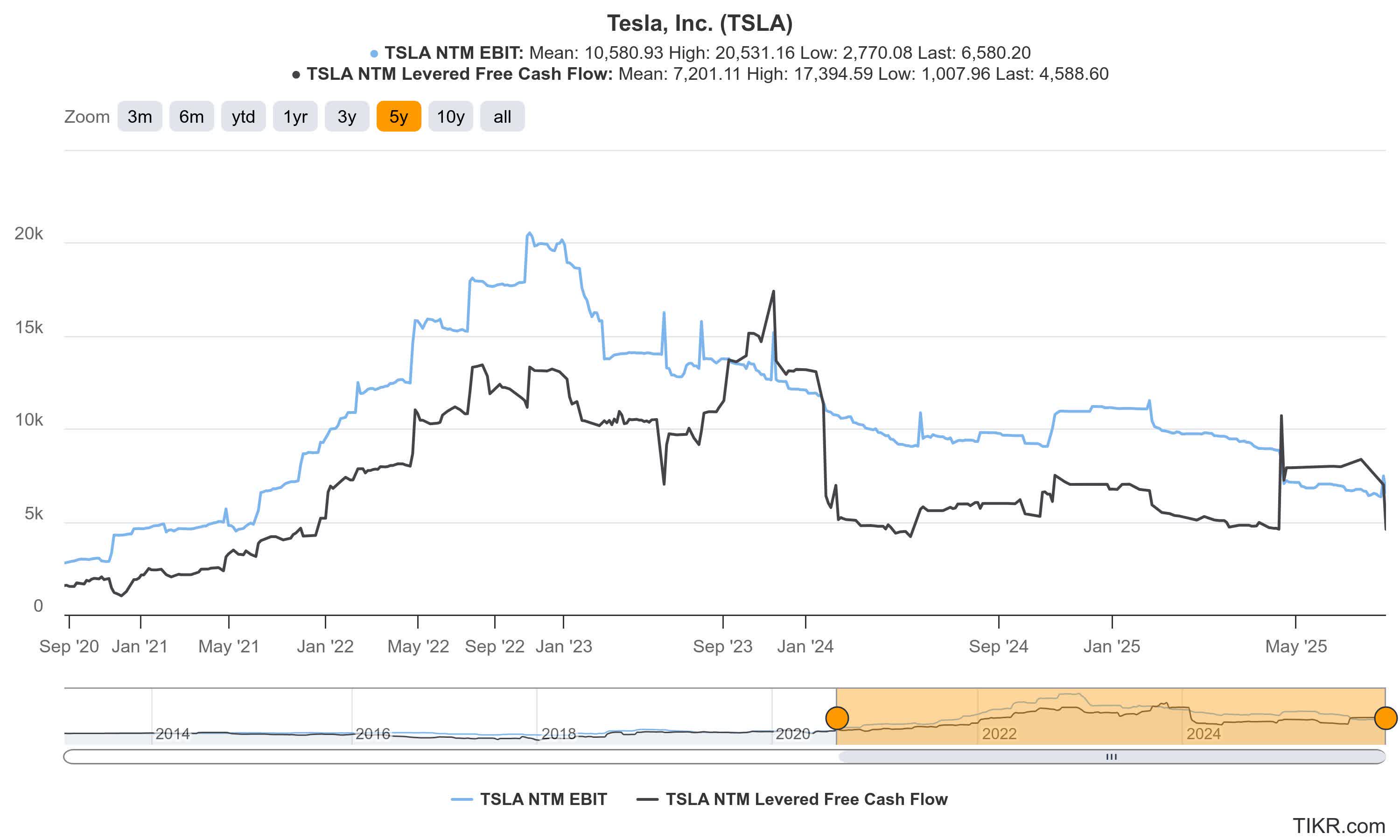1400x840 pixels.
Task: Select the 10y zoom preset
Action: click(451, 116)
